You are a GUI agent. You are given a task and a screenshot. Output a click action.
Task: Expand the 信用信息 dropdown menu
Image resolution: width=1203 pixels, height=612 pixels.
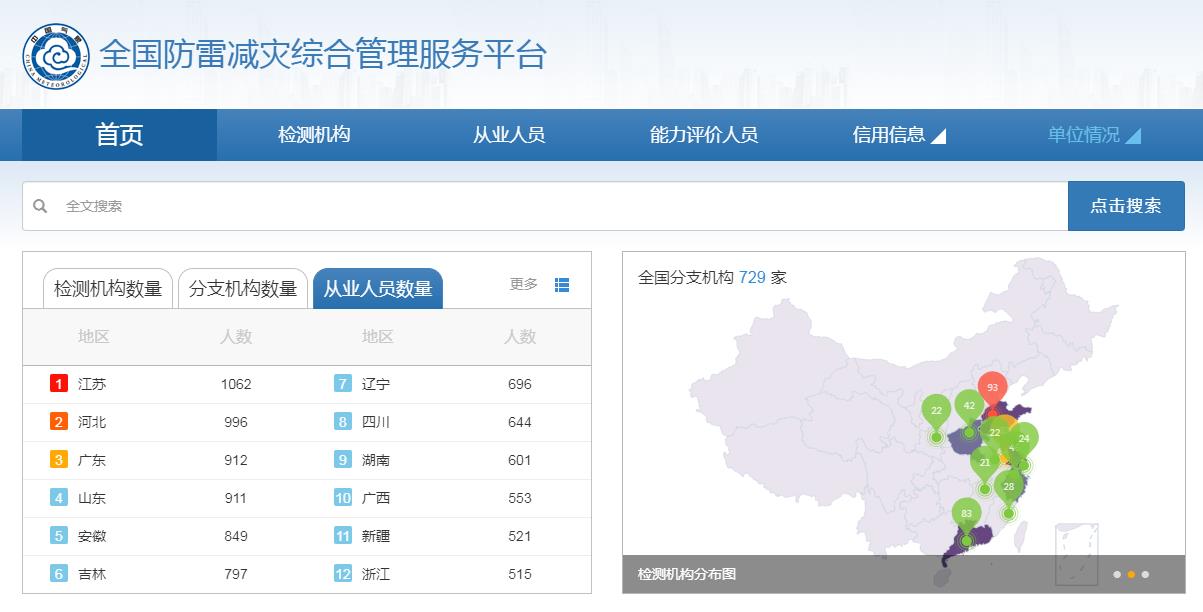coord(890,134)
